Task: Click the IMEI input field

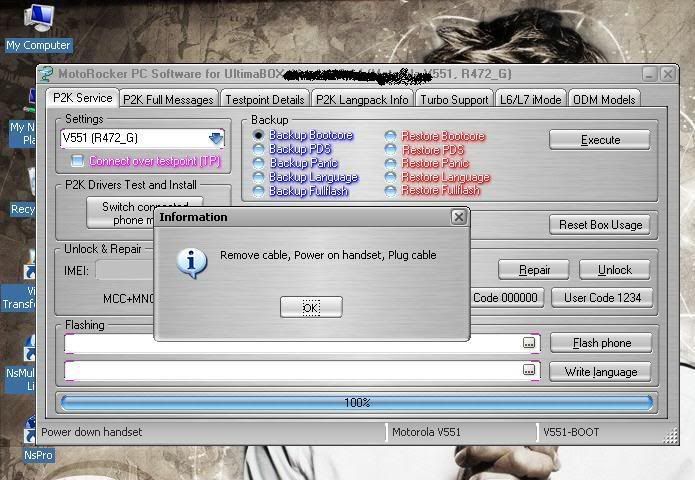Action: 125,270
